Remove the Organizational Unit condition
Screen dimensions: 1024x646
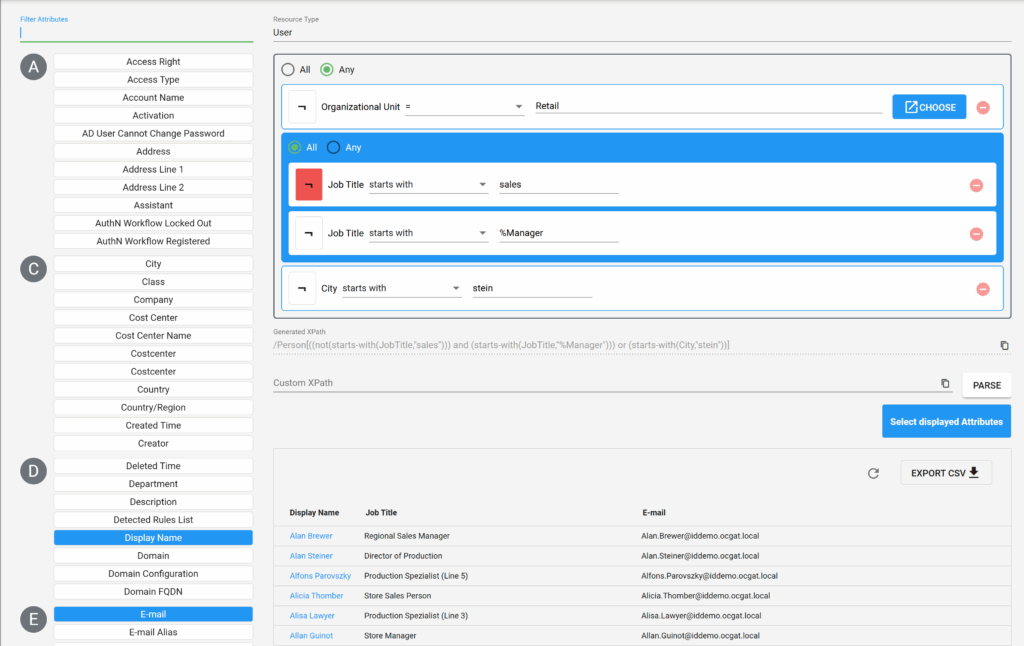pos(983,108)
